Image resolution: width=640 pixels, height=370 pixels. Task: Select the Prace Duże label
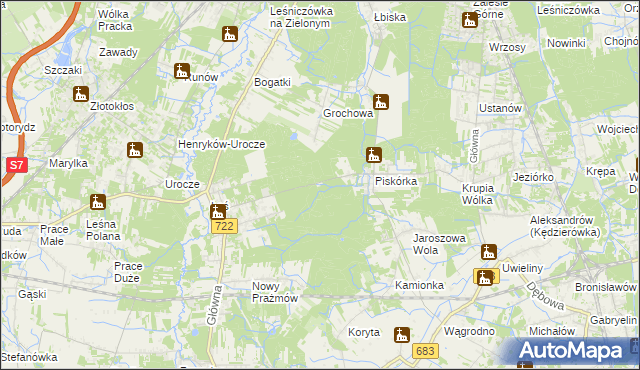pos(128,272)
